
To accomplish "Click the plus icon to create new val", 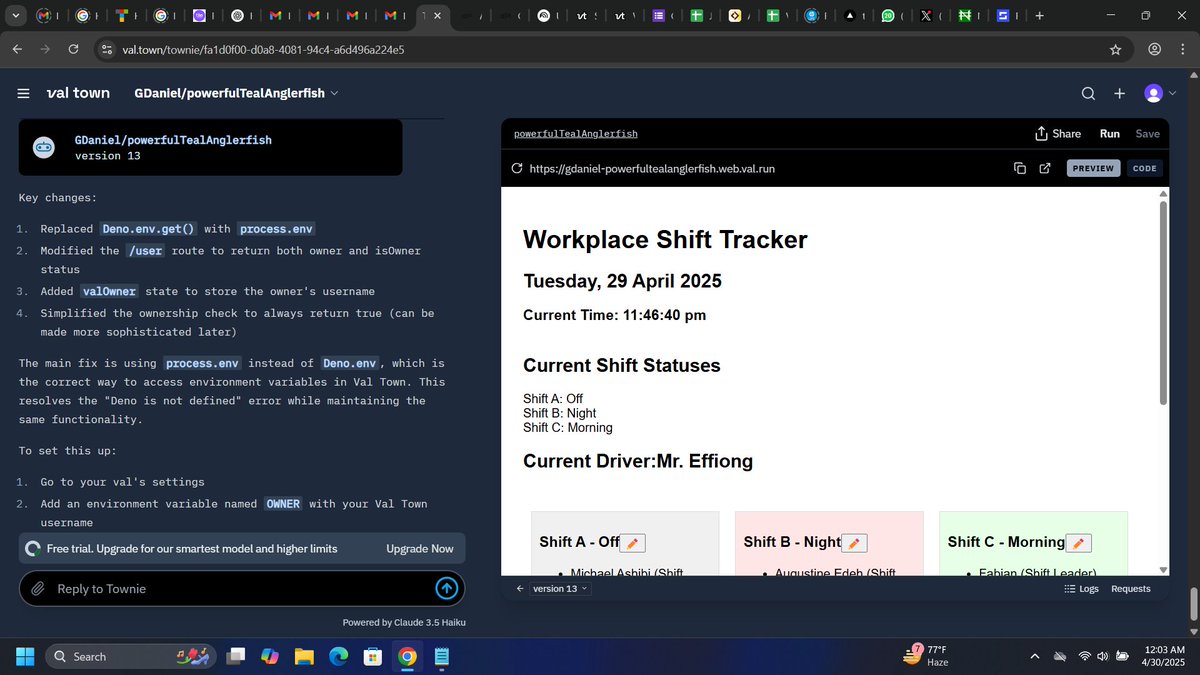I will 1120,93.
